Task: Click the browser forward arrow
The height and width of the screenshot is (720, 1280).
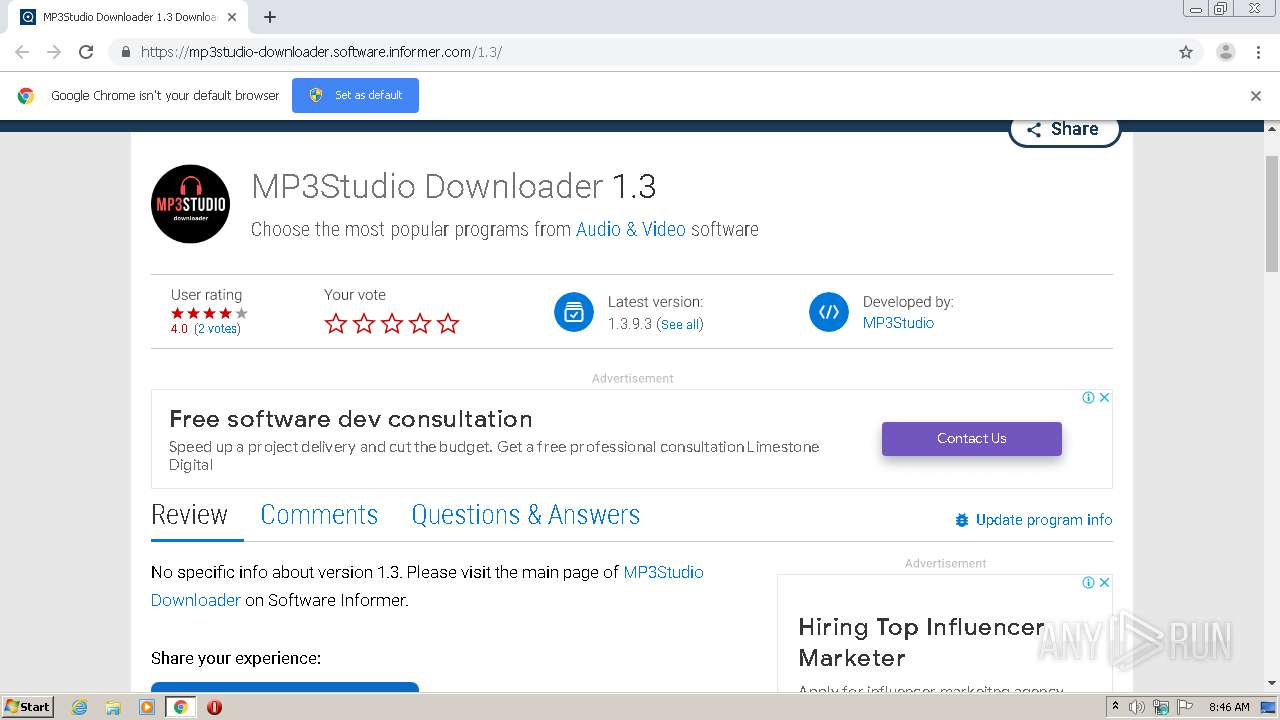Action: (54, 52)
